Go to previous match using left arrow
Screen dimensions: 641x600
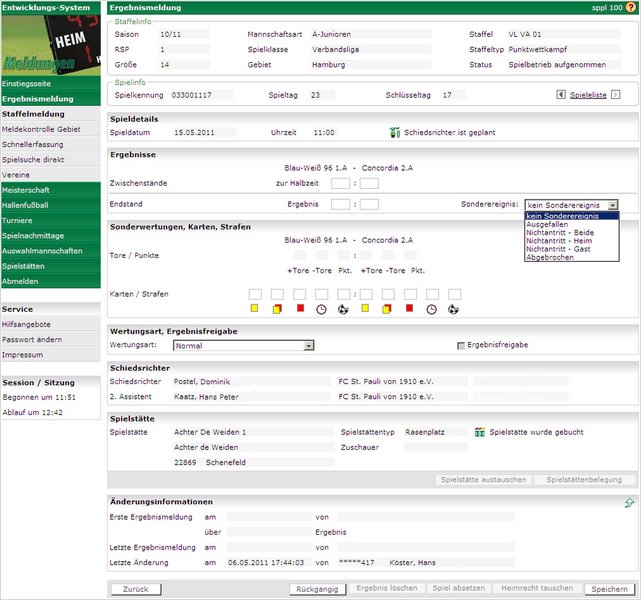coord(561,95)
